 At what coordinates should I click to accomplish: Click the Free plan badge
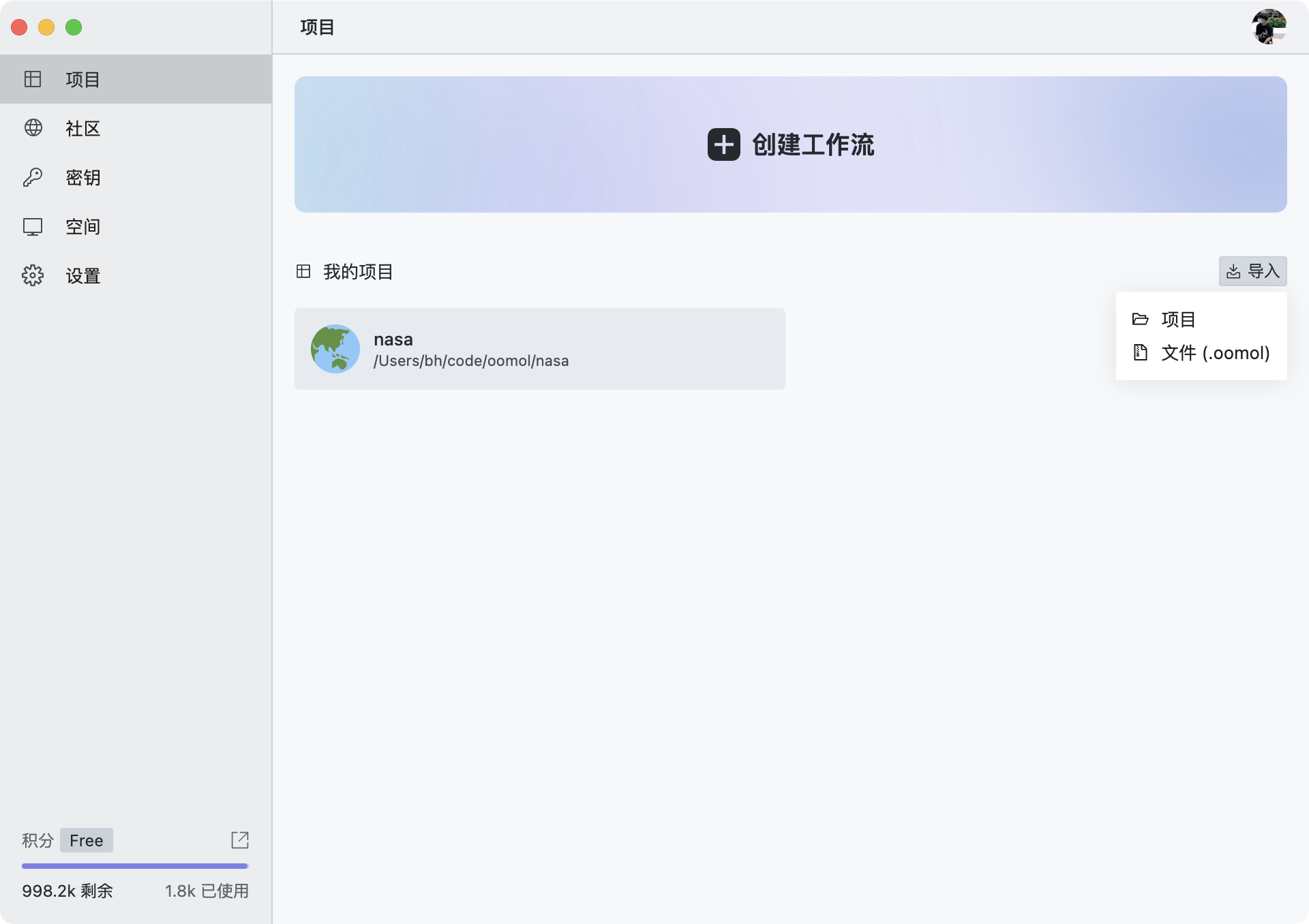click(86, 840)
